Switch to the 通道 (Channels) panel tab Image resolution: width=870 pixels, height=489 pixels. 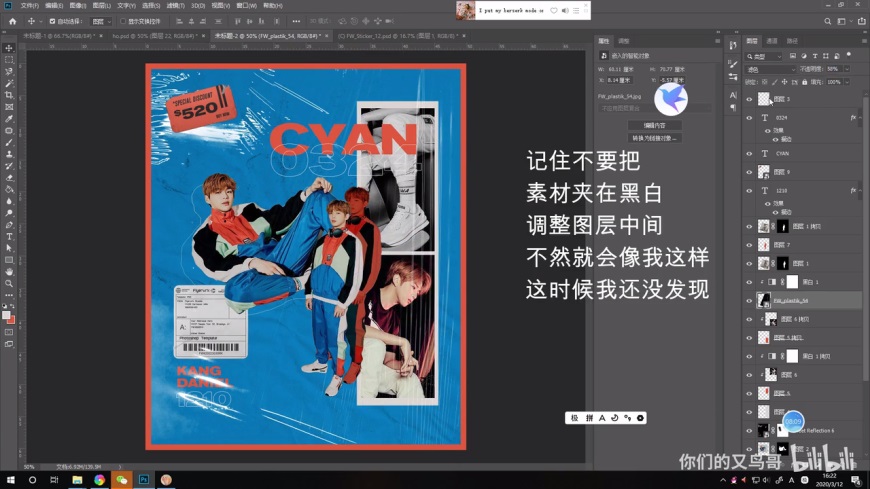point(772,41)
